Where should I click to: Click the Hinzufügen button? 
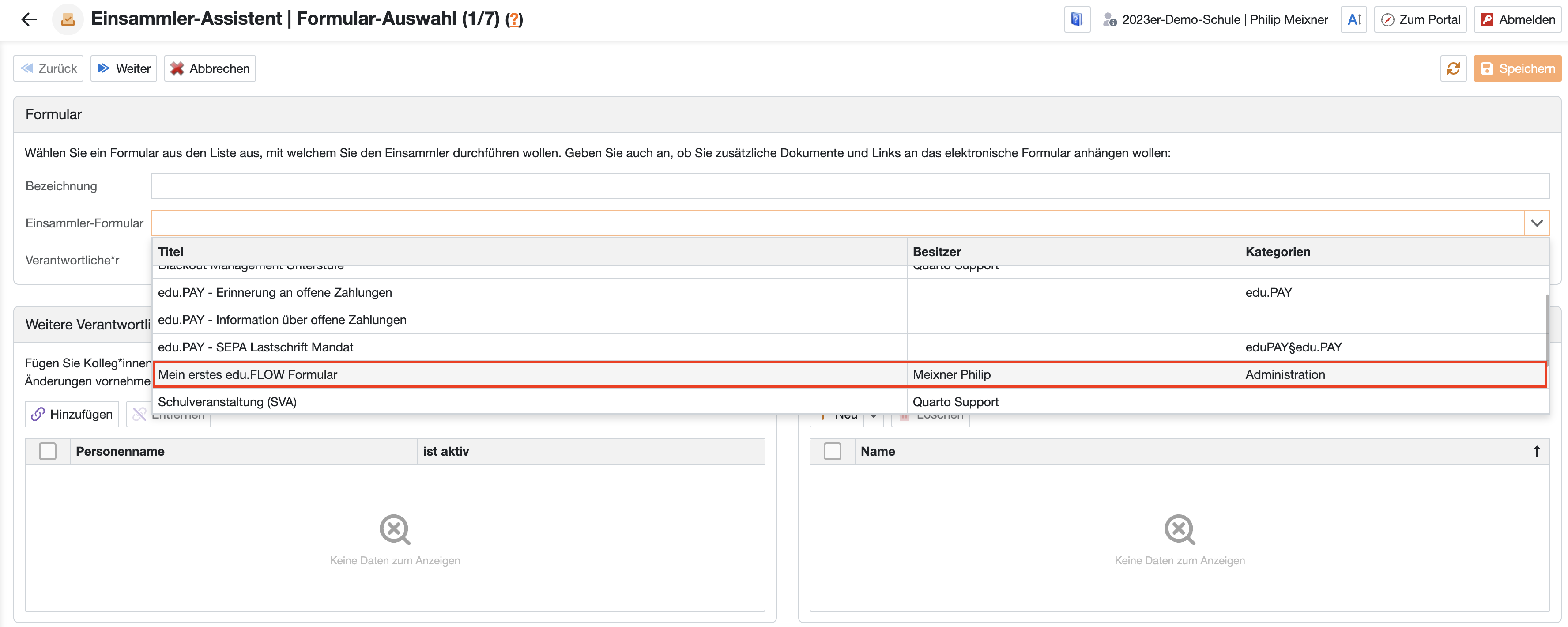point(72,414)
